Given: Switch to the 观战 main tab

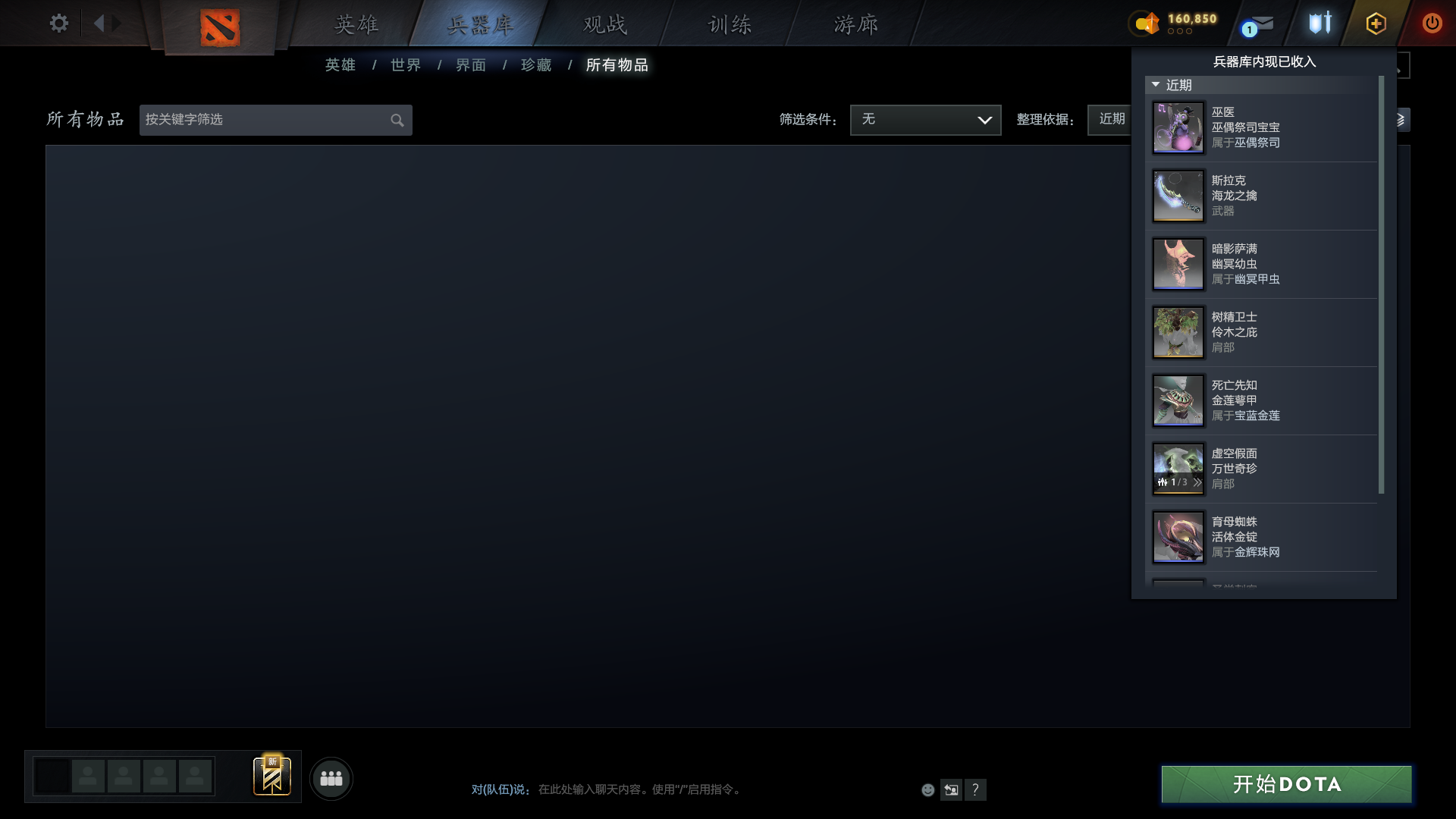Looking at the screenshot, I should pyautogui.click(x=605, y=24).
